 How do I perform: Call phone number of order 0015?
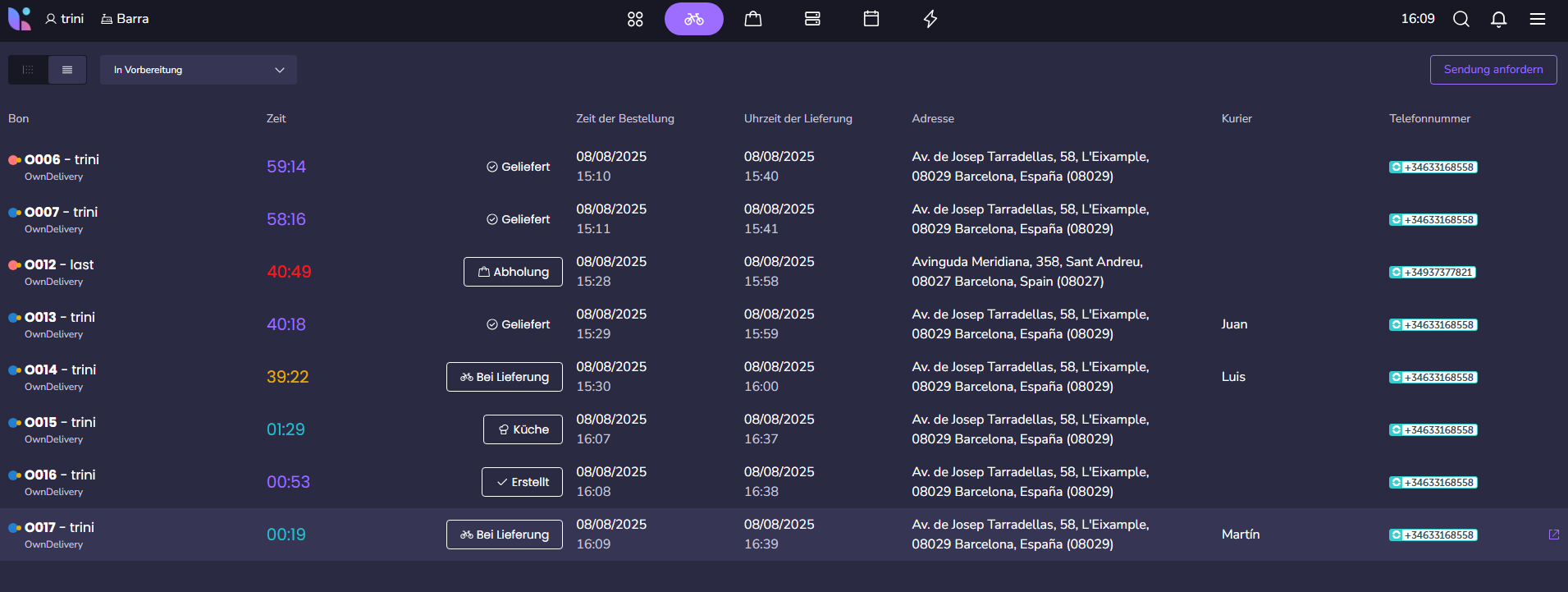click(x=1433, y=430)
